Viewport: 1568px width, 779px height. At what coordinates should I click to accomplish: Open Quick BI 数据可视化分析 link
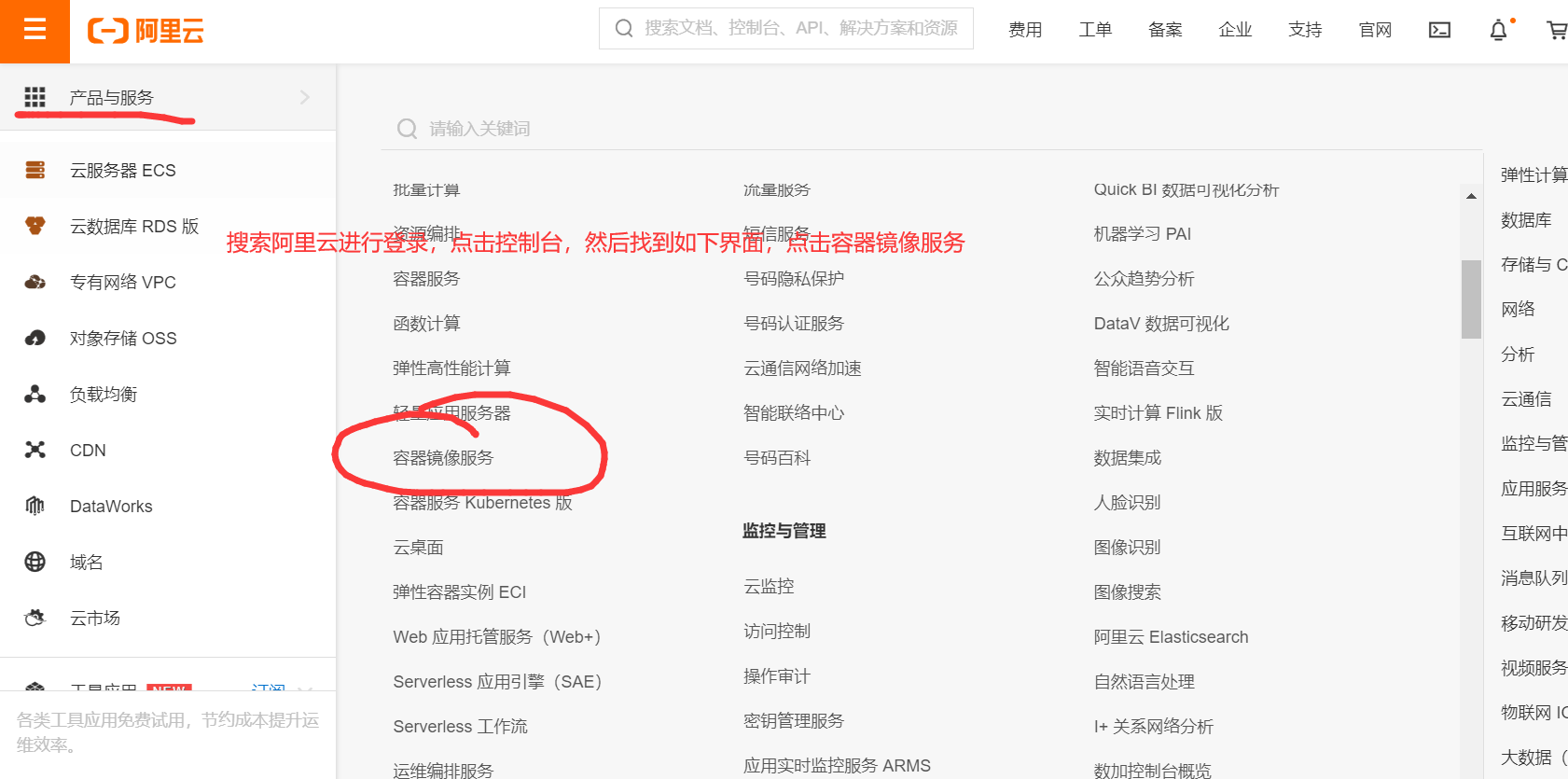(1186, 189)
